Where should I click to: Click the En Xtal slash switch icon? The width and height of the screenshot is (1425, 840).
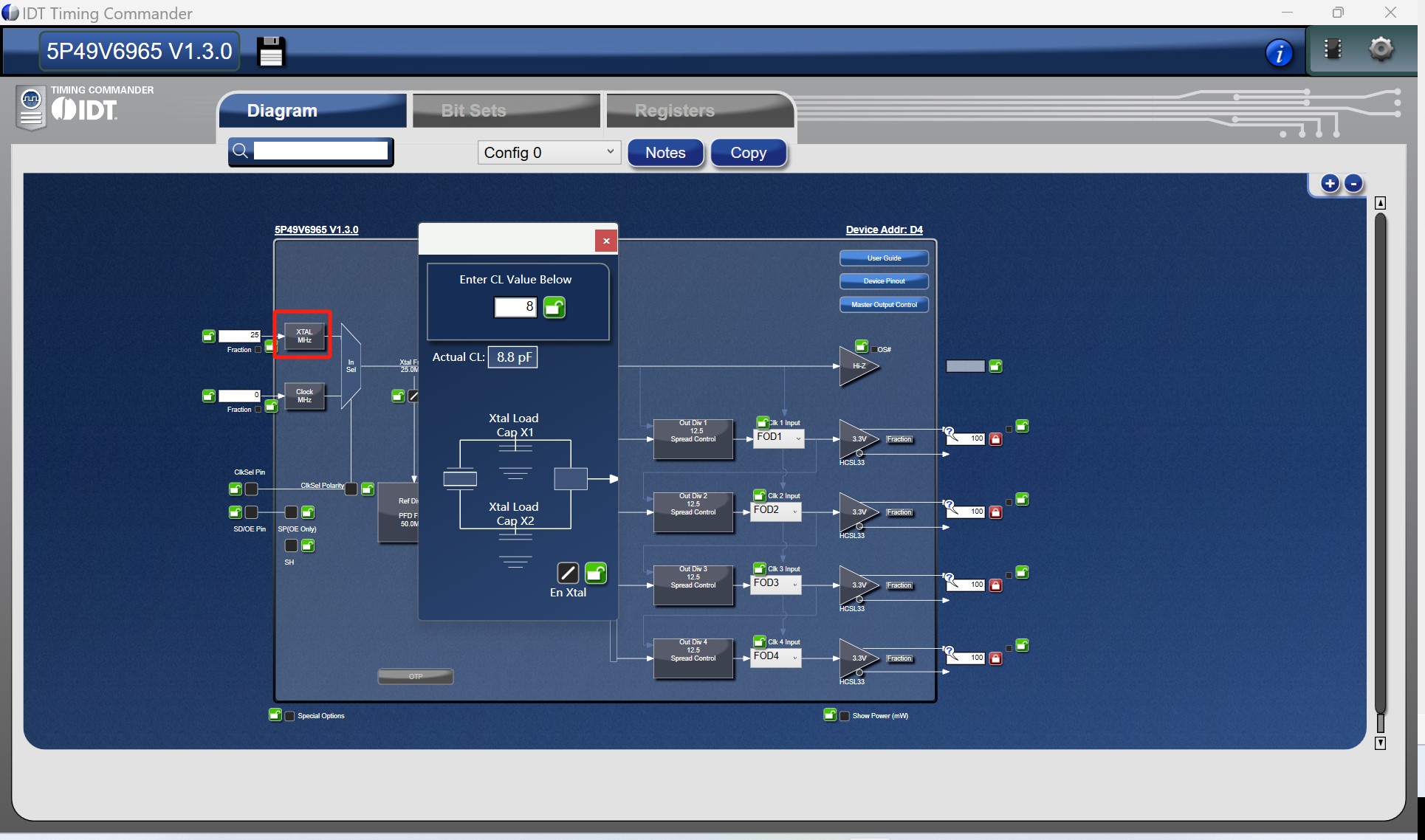pyautogui.click(x=568, y=573)
